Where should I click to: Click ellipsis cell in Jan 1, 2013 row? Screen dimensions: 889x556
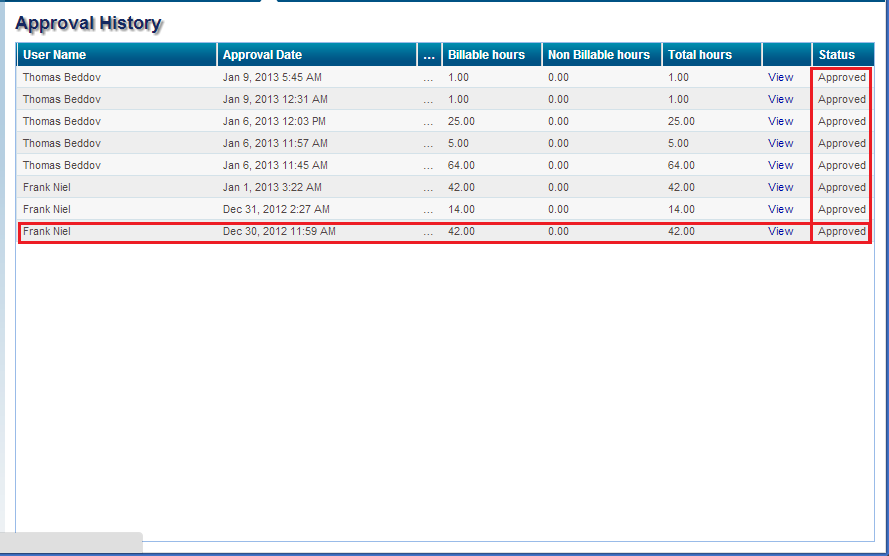(x=429, y=187)
